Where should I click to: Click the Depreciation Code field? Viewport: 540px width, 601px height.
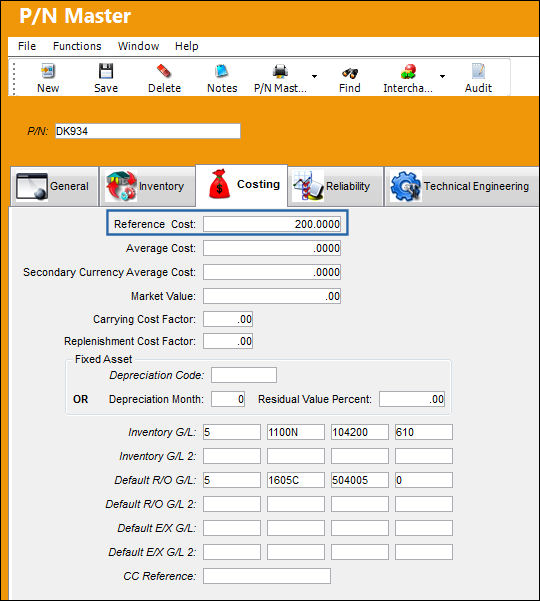244,375
